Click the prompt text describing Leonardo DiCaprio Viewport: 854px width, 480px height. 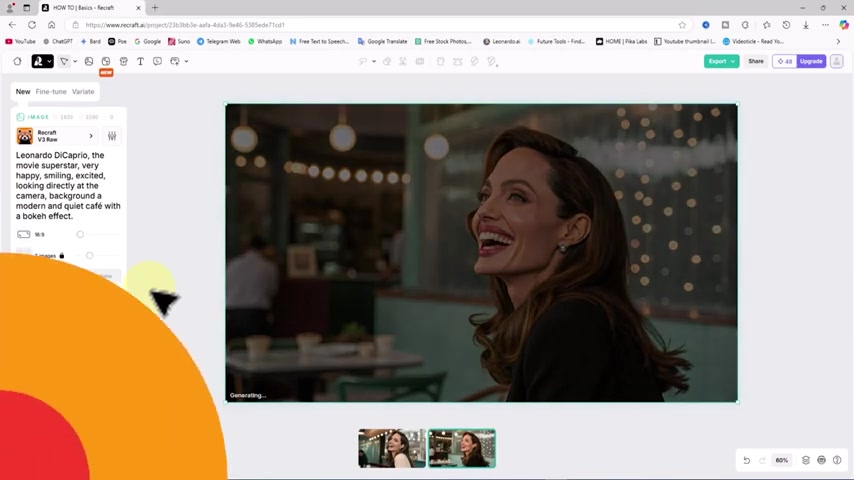coord(68,185)
